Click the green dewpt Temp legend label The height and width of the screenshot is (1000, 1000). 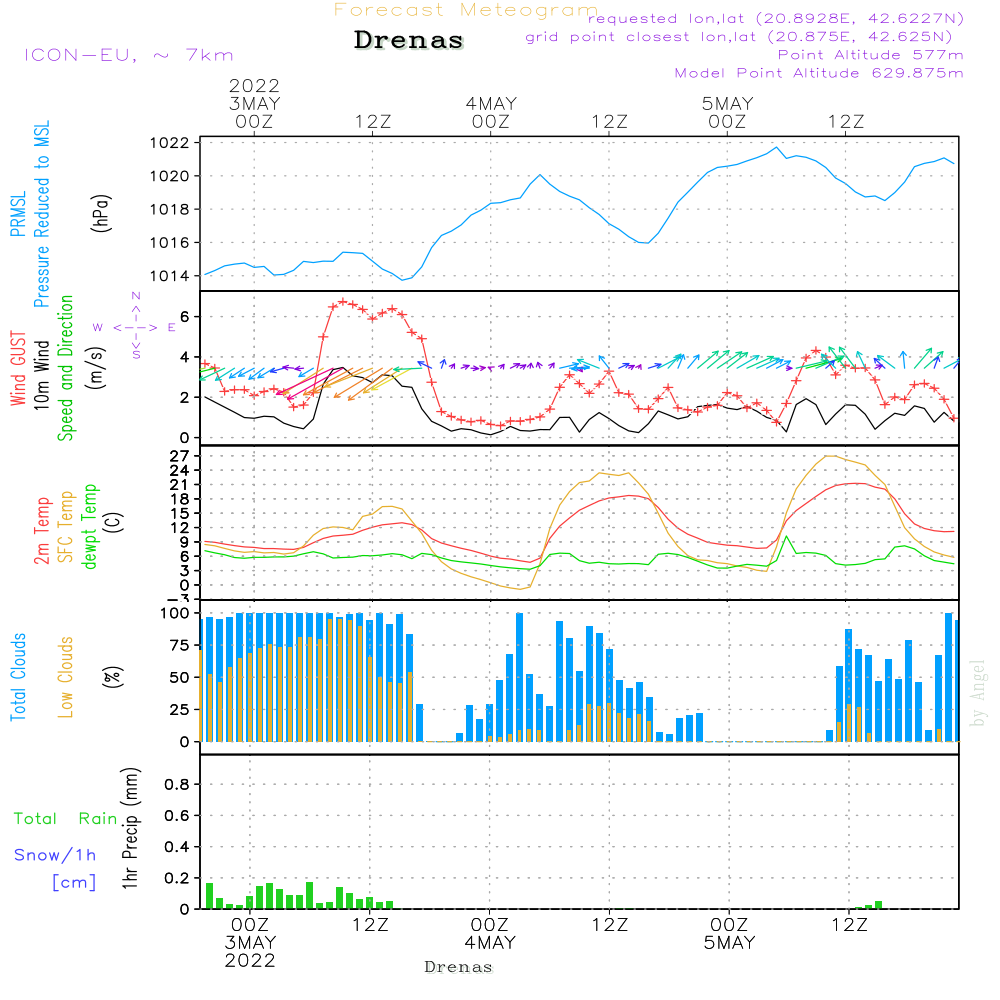tap(90, 527)
